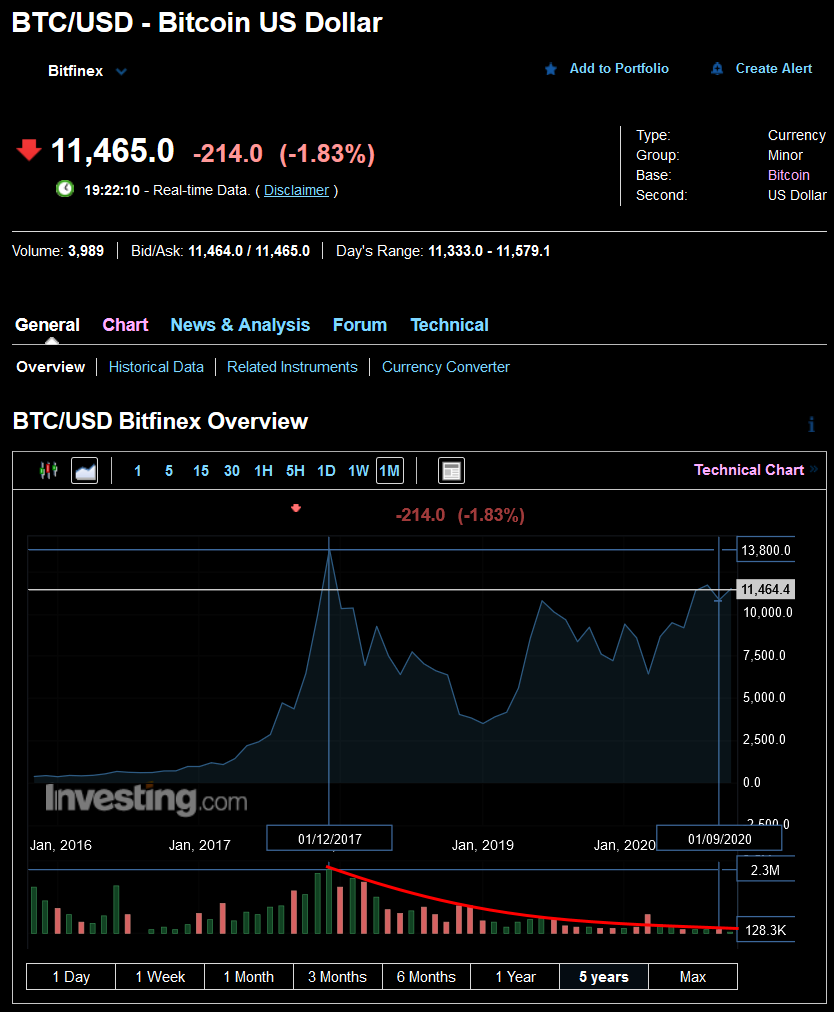Image resolution: width=834 pixels, height=1012 pixels.
Task: Click the 2.3M volume label
Action: point(766,869)
